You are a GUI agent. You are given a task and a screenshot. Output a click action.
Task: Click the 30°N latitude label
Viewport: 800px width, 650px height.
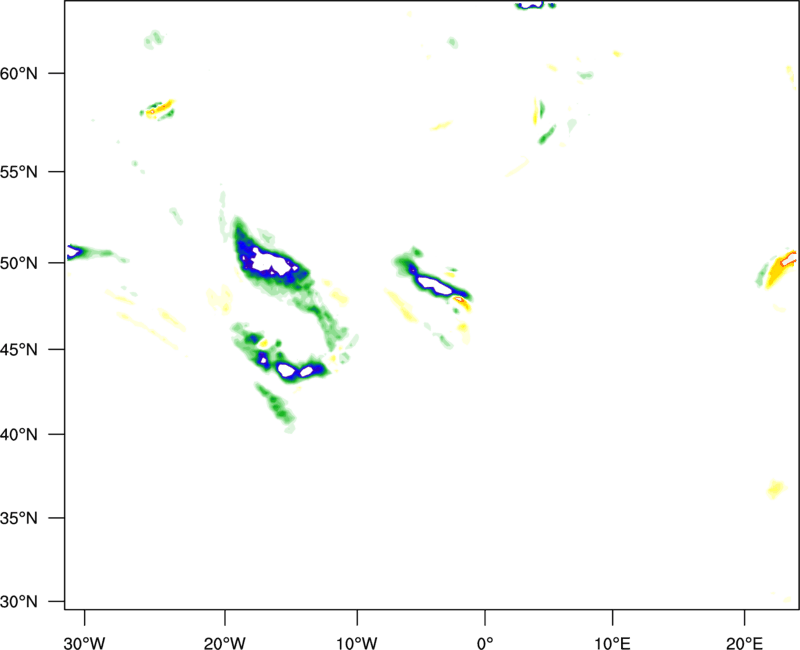pyautogui.click(x=19, y=602)
